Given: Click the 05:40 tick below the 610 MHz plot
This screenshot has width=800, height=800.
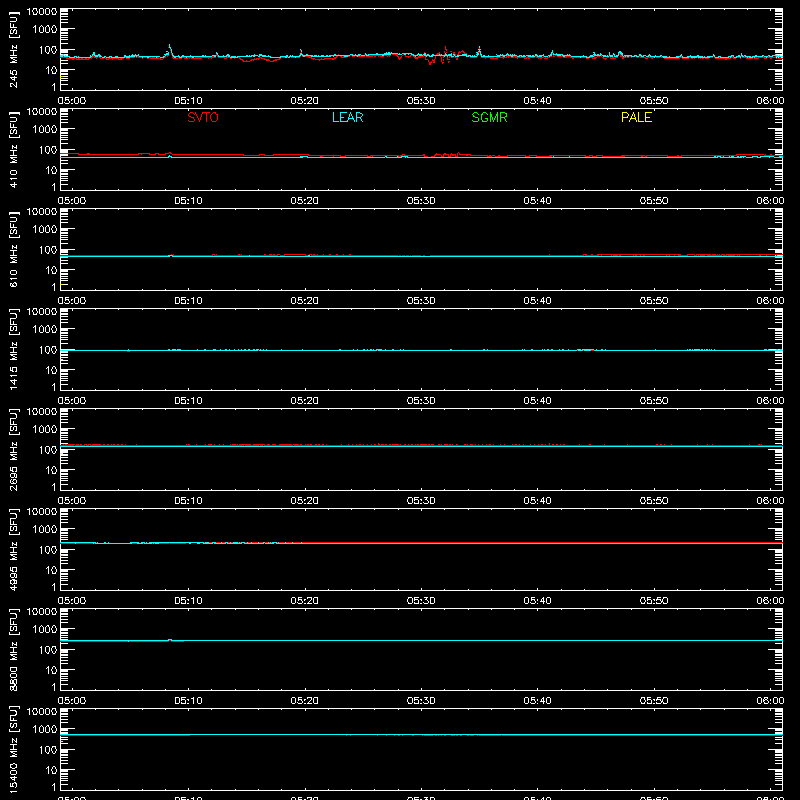Looking at the screenshot, I should [x=537, y=301].
